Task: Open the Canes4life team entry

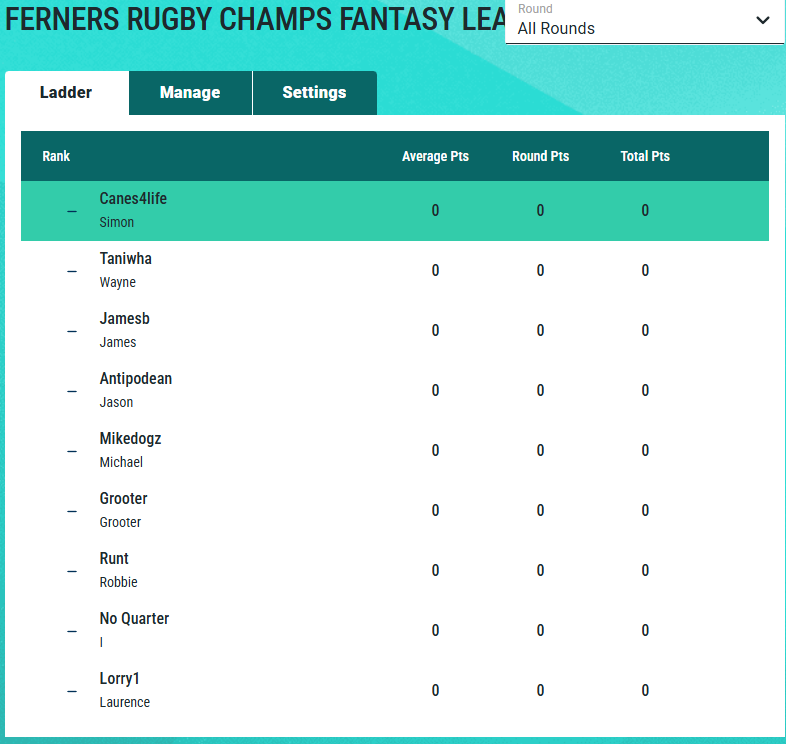Action: [x=133, y=199]
